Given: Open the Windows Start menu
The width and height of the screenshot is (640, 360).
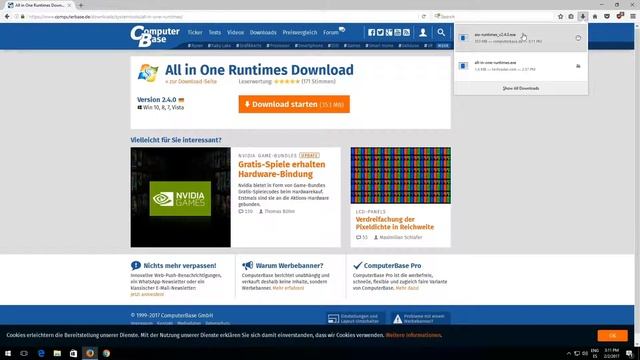Looking at the screenshot, I should pyautogui.click(x=8, y=353).
